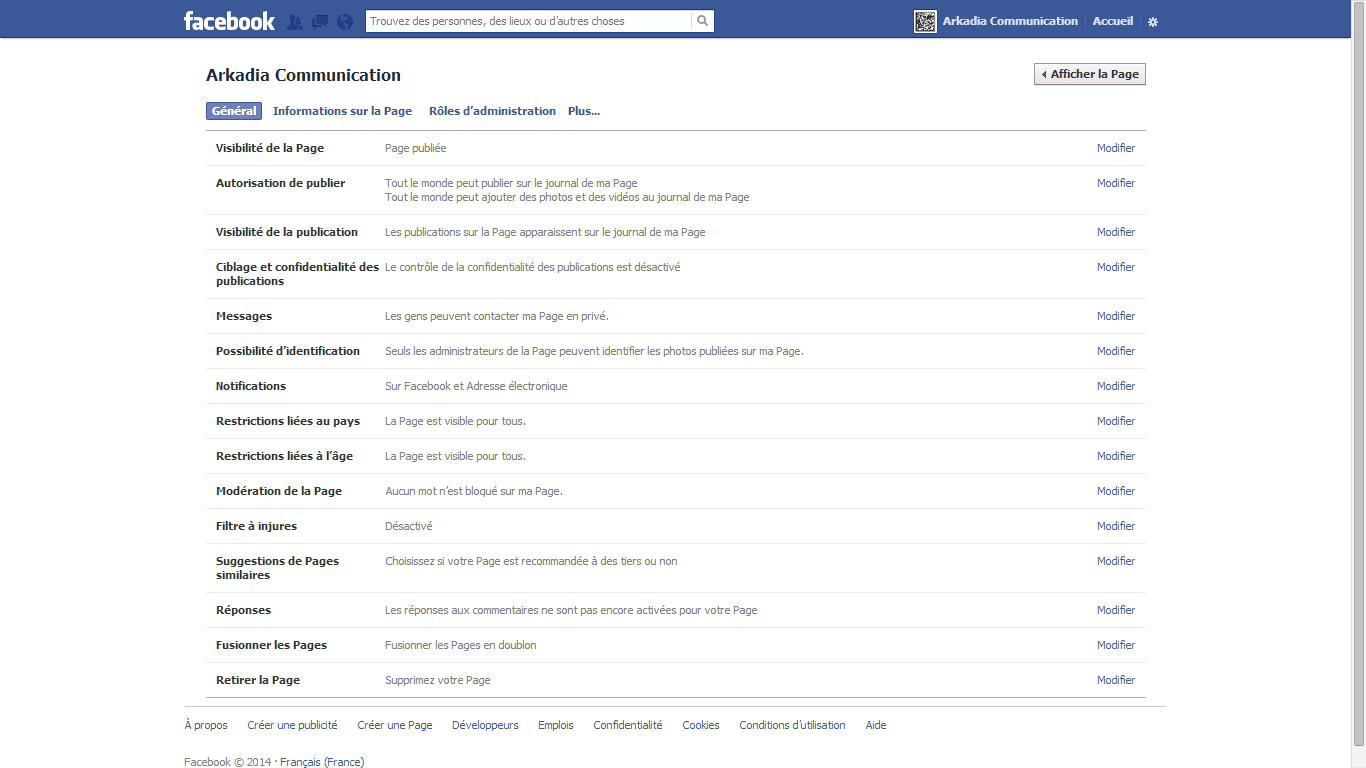
Task: Modify the Notifications setting
Action: [x=1116, y=386]
